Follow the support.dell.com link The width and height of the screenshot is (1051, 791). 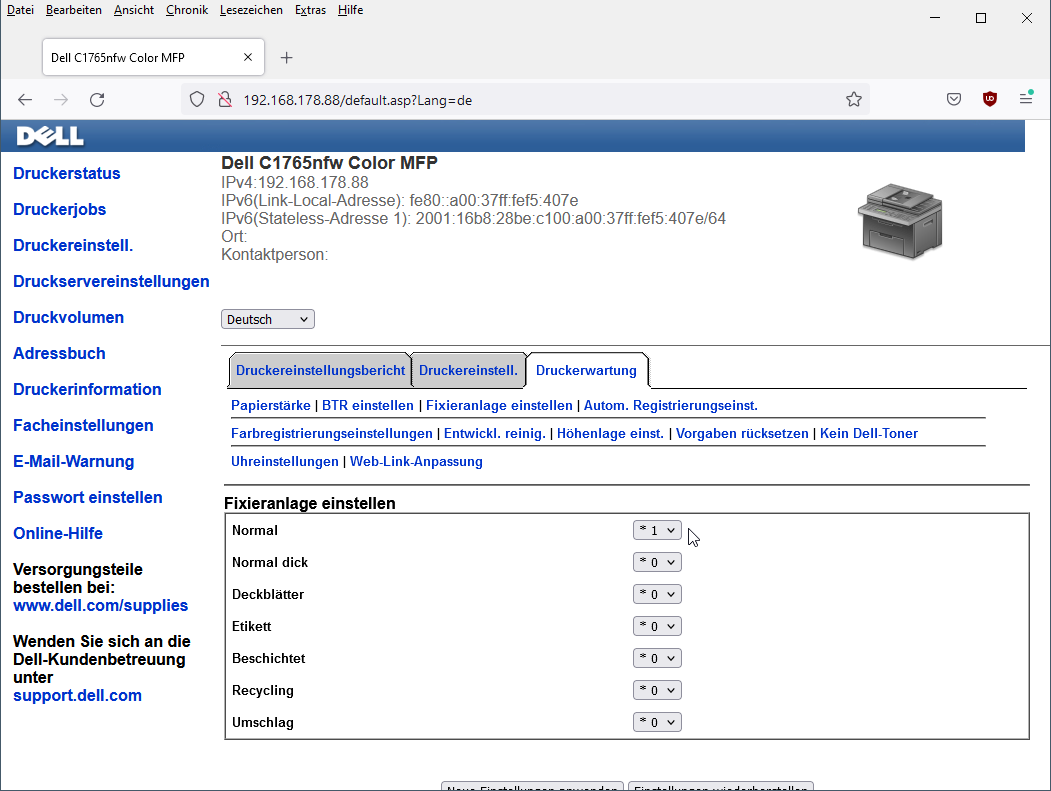[77, 695]
